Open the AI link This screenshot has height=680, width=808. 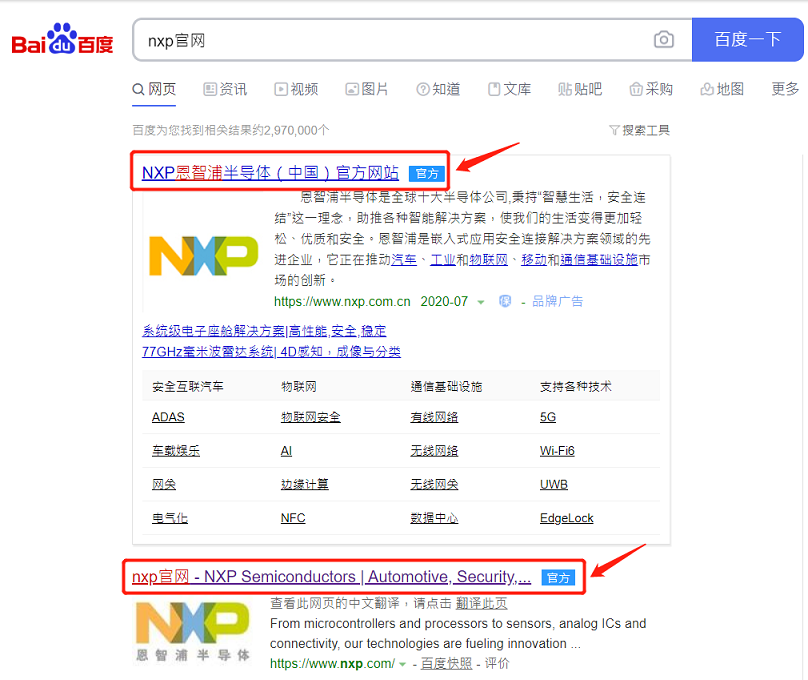tap(286, 451)
